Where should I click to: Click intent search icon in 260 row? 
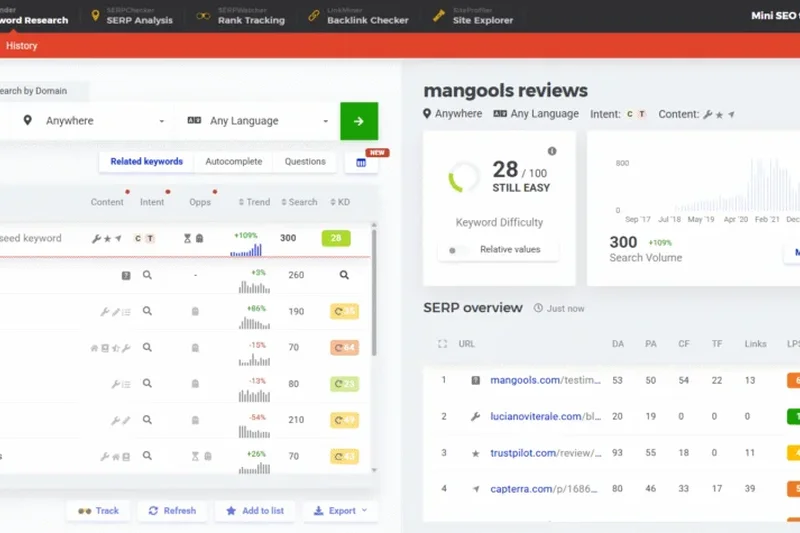[147, 275]
